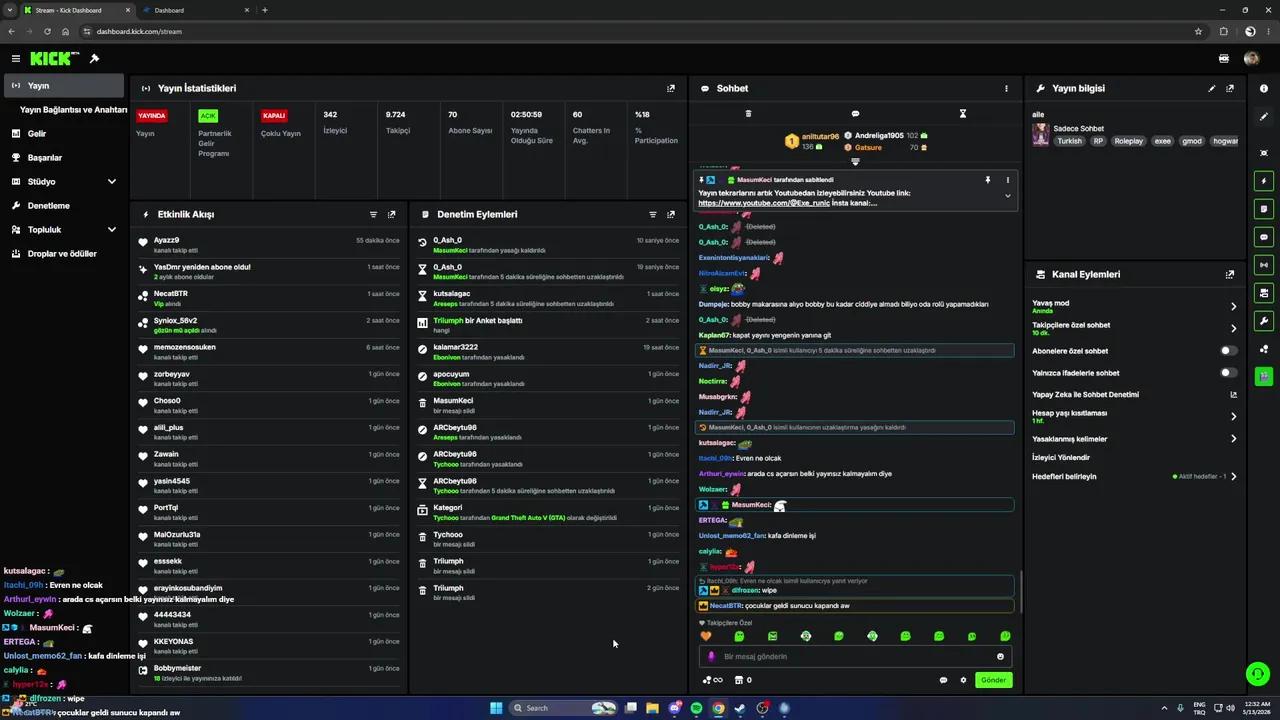The width and height of the screenshot is (1280, 720).
Task: Open filter options in Denetim Eylemleri
Action: [653, 214]
